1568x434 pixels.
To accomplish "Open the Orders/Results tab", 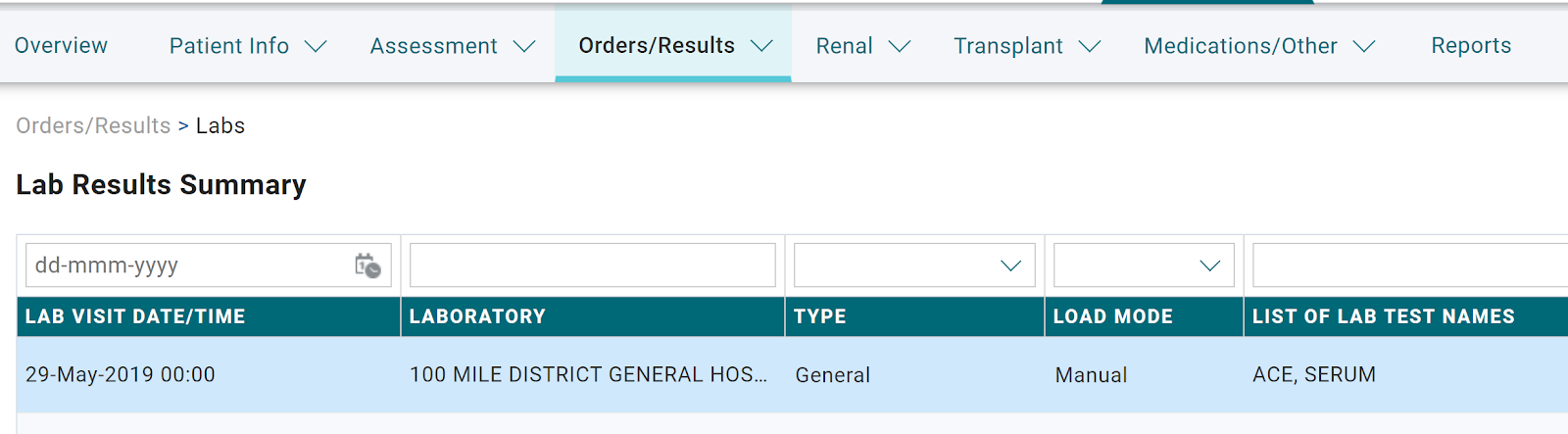I will pyautogui.click(x=657, y=46).
